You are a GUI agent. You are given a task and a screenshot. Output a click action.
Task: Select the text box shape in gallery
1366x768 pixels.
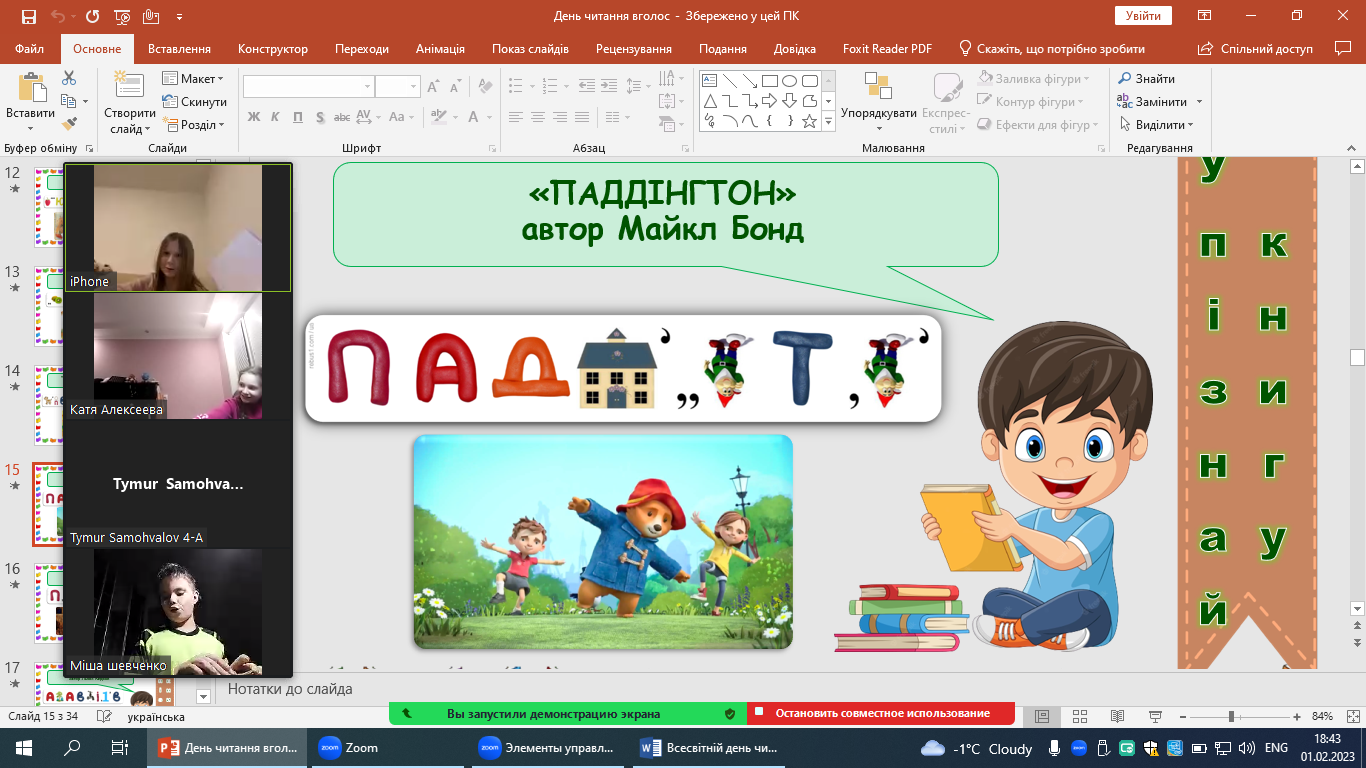coord(710,81)
